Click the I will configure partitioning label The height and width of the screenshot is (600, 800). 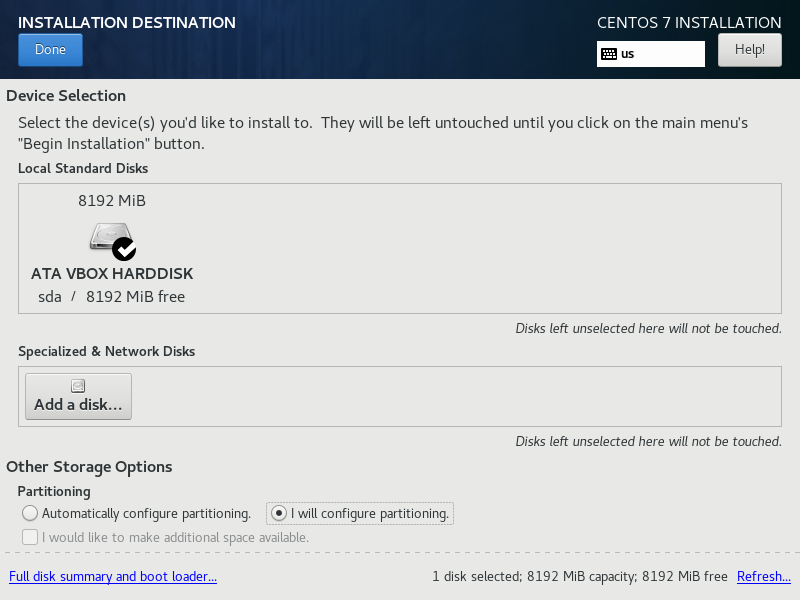tap(370, 514)
